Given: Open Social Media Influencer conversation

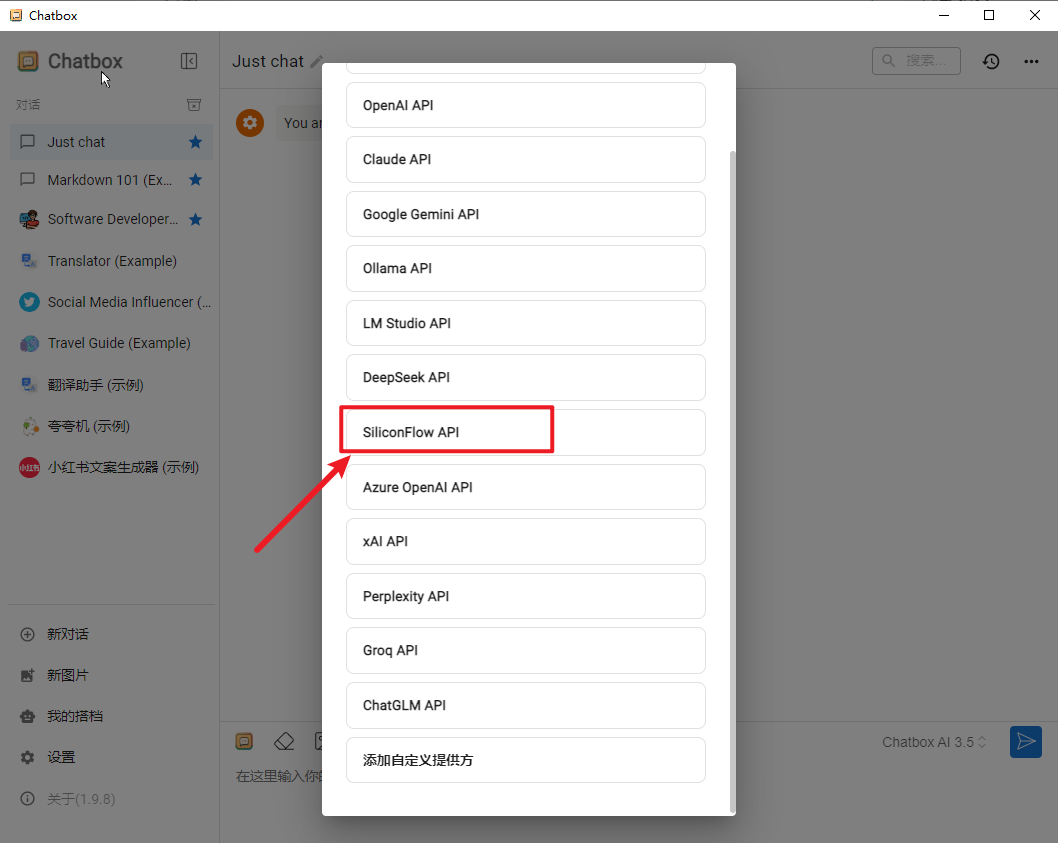Looking at the screenshot, I should (111, 302).
